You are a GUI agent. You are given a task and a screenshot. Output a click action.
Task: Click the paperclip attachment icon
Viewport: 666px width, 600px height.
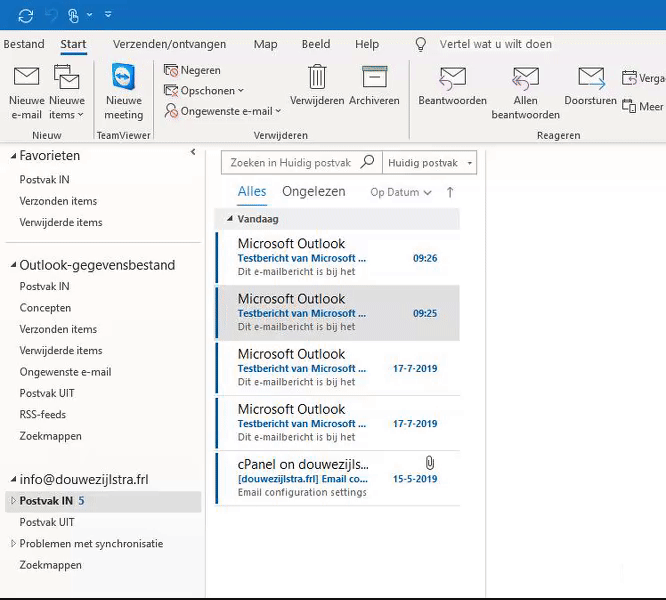click(430, 462)
